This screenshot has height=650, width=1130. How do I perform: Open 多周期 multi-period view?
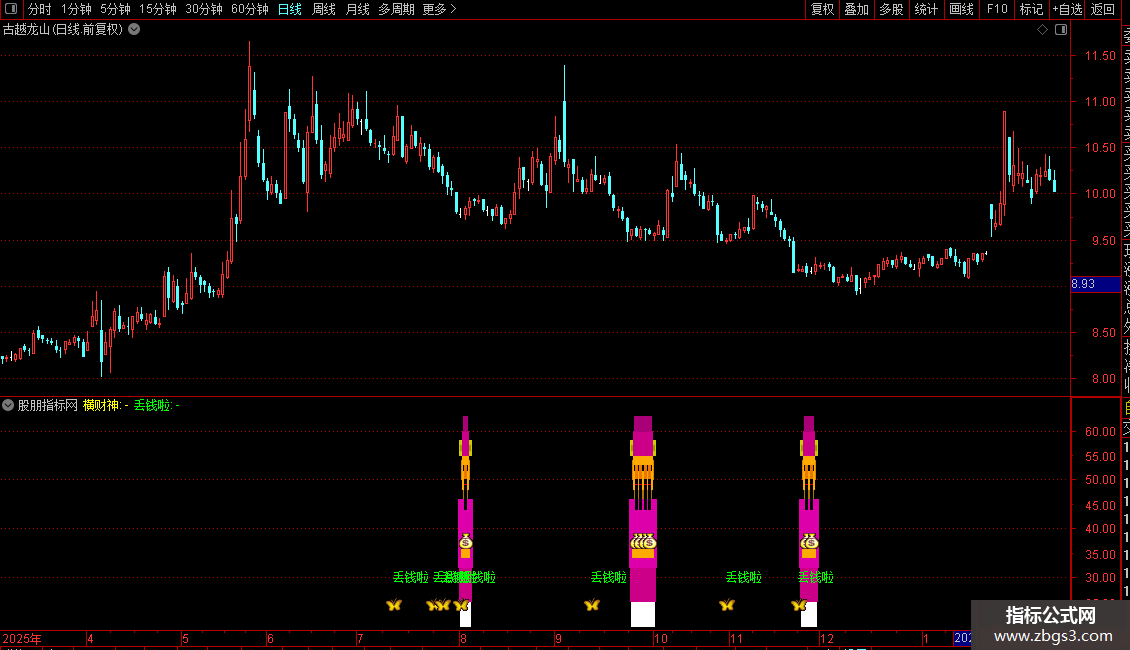(396, 9)
